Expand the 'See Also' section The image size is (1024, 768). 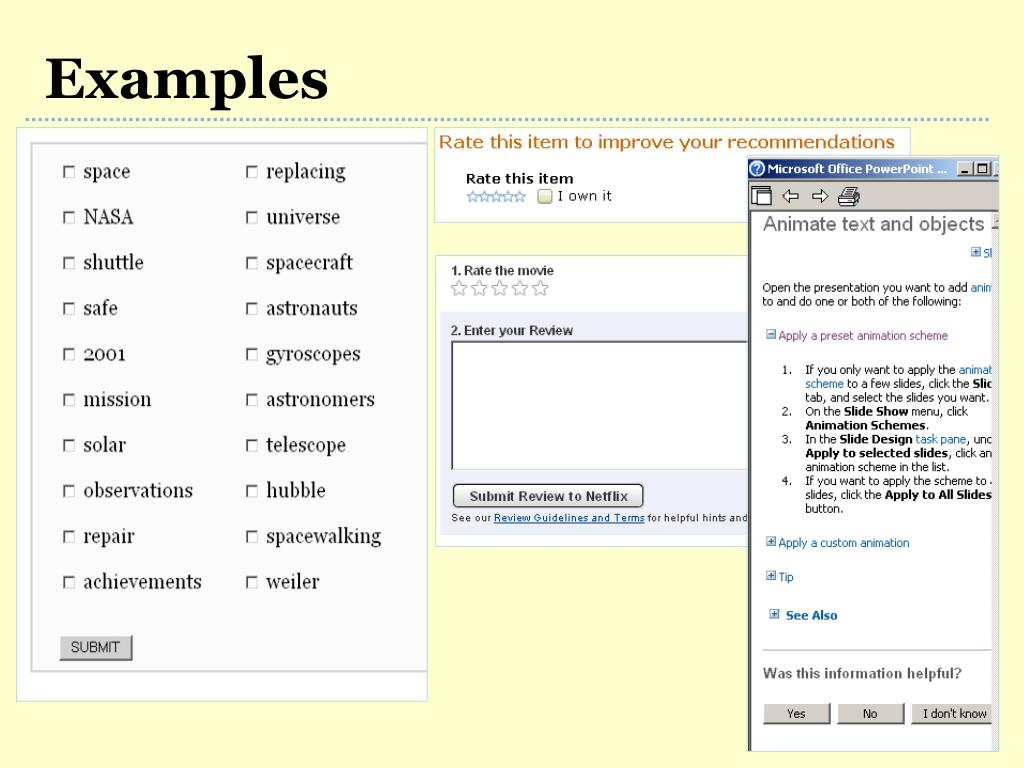coord(774,614)
